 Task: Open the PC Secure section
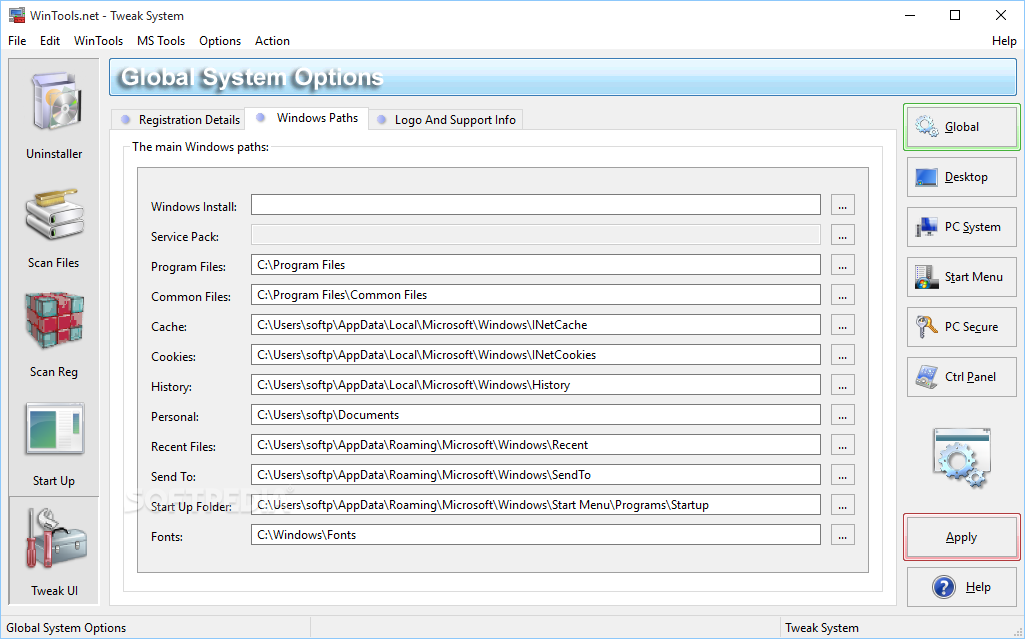tap(961, 327)
